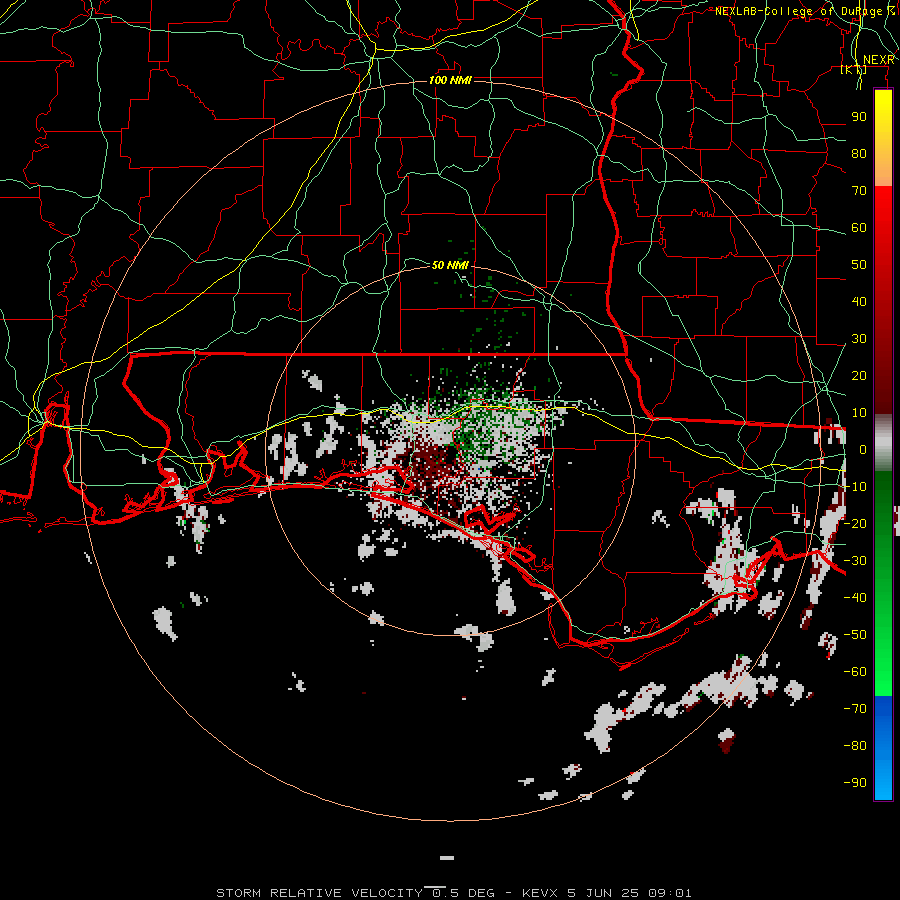The height and width of the screenshot is (900, 900).
Task: Select the -60 value on the velocity scale
Action: [855, 672]
